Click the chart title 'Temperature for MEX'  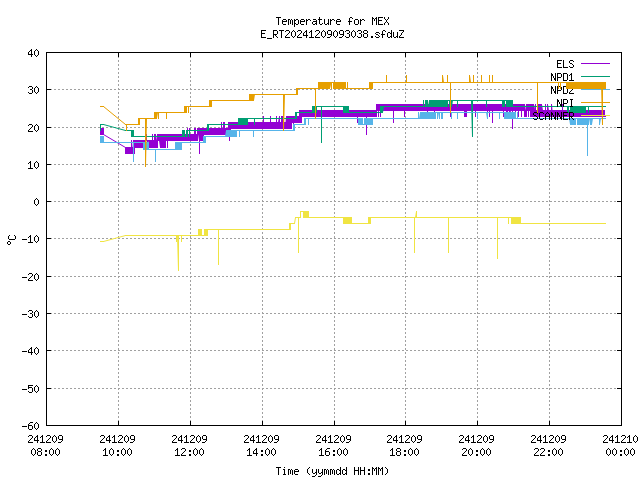point(332,21)
